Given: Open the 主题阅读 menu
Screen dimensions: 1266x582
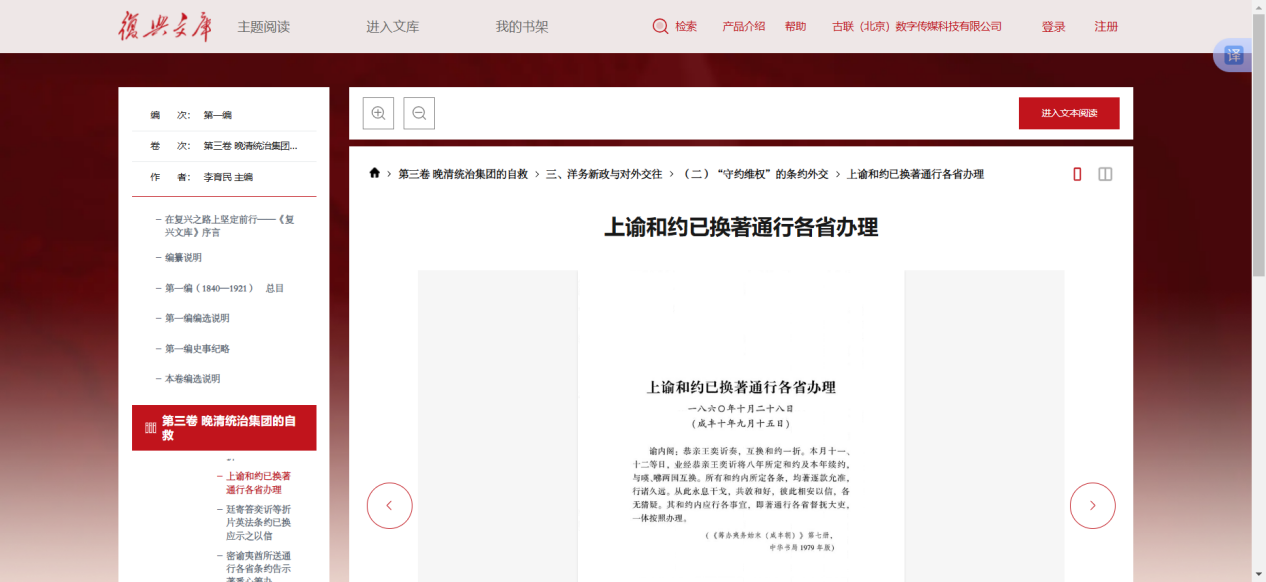Looking at the screenshot, I should pos(263,27).
